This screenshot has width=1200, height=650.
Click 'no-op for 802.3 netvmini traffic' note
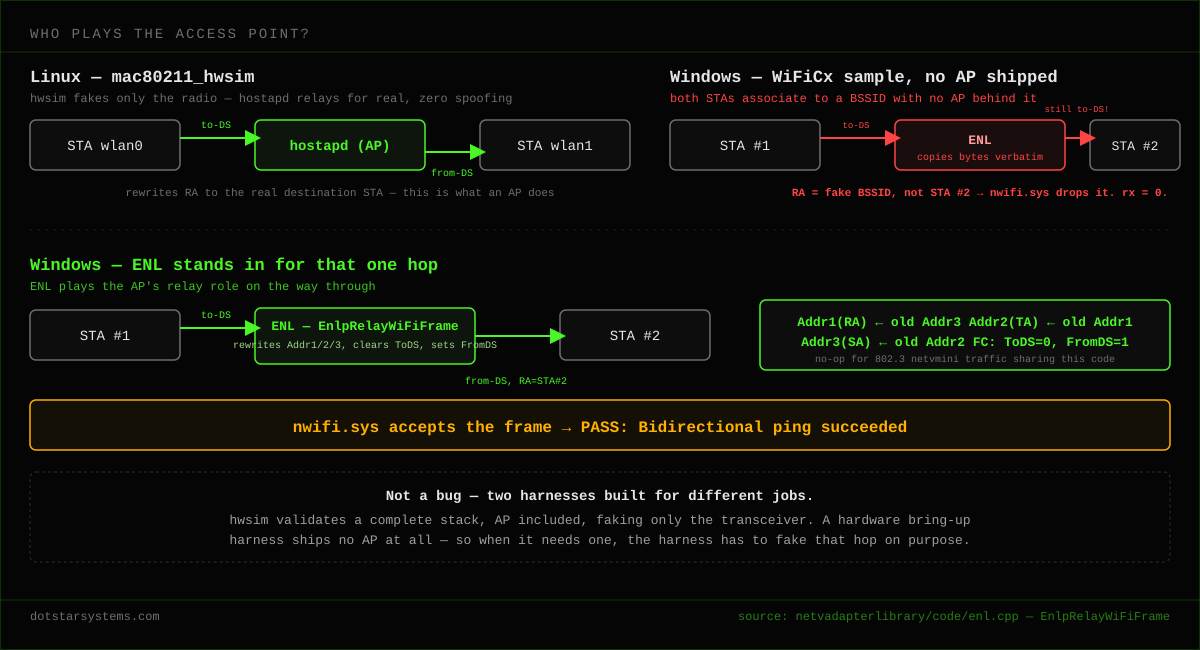pos(965,359)
